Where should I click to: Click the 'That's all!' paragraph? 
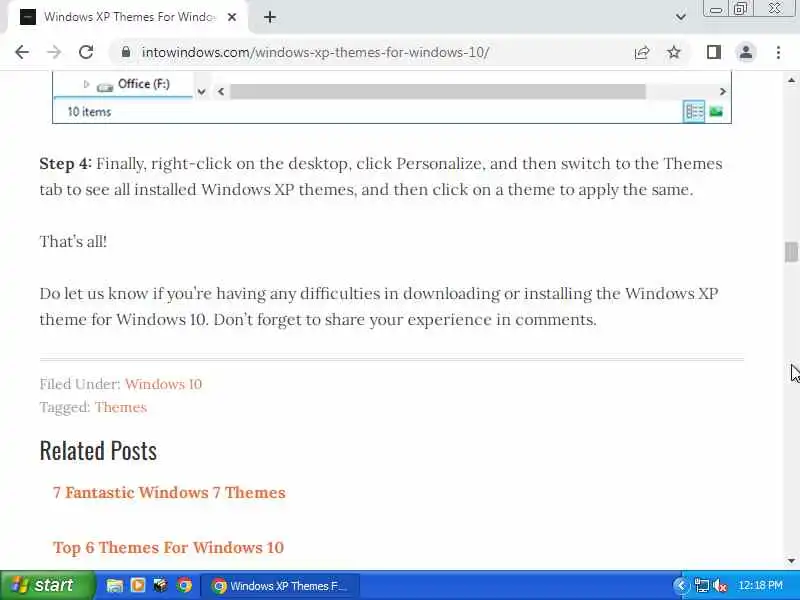tap(73, 241)
